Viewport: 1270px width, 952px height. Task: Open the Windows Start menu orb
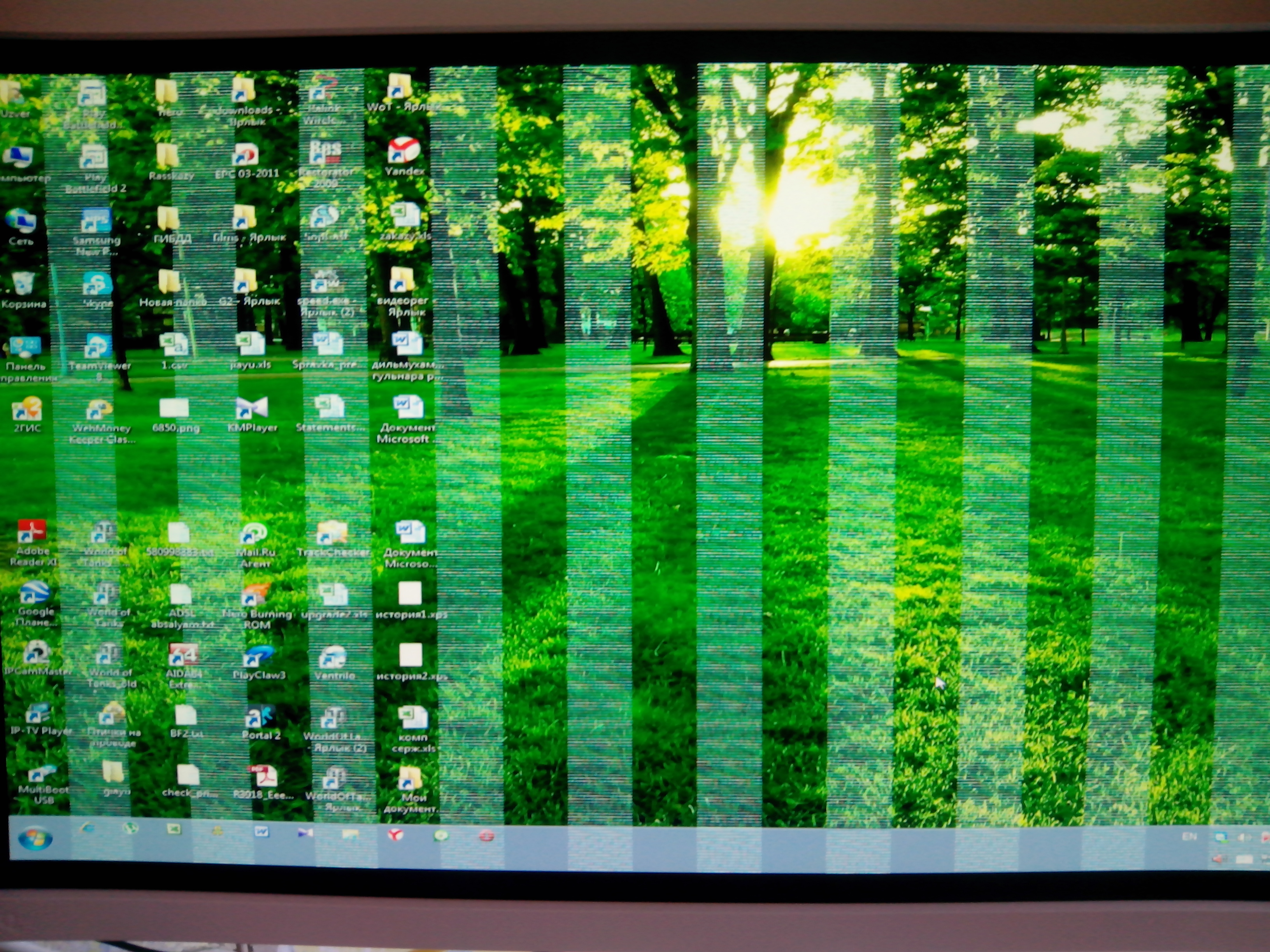35,839
